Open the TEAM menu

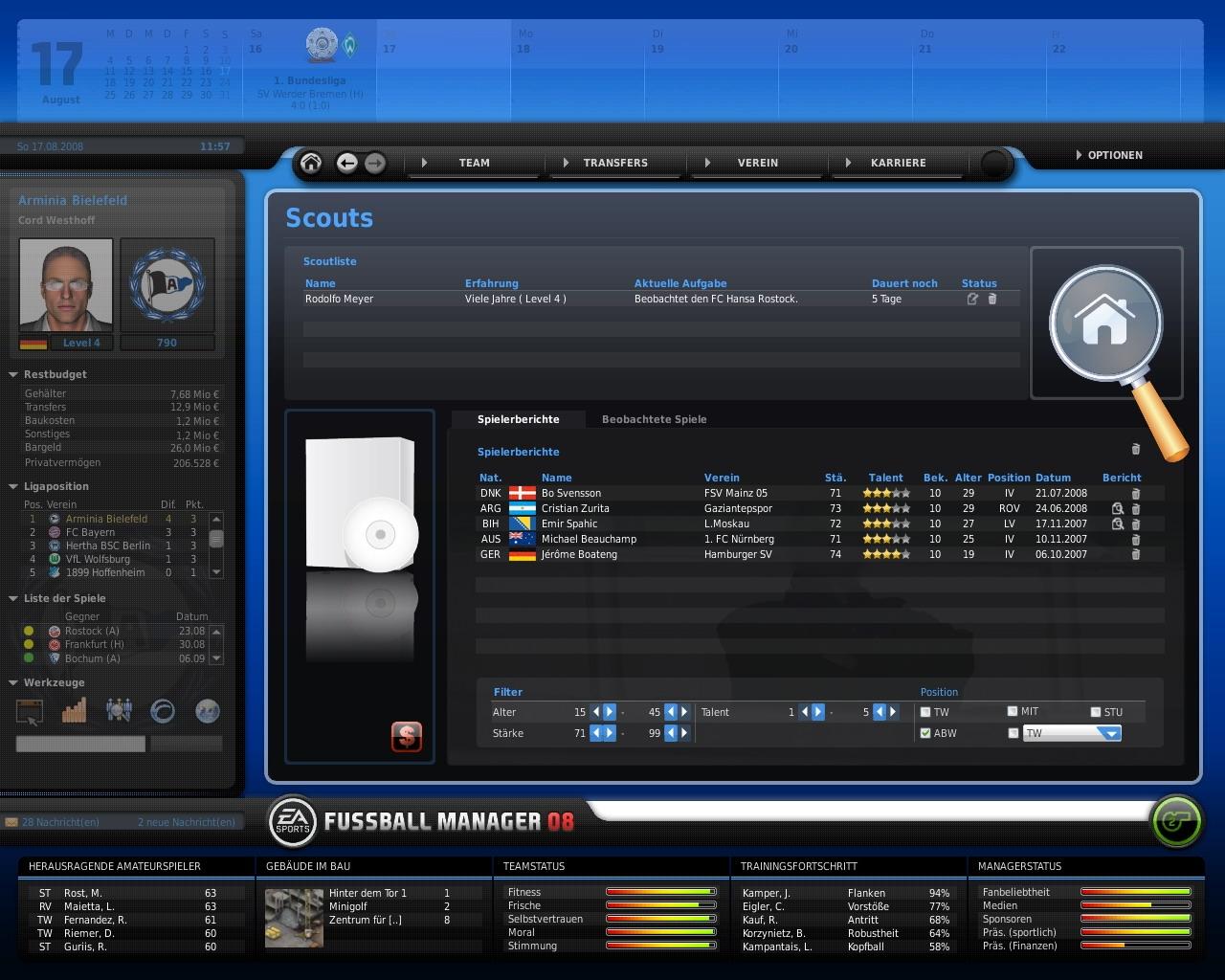(x=475, y=163)
